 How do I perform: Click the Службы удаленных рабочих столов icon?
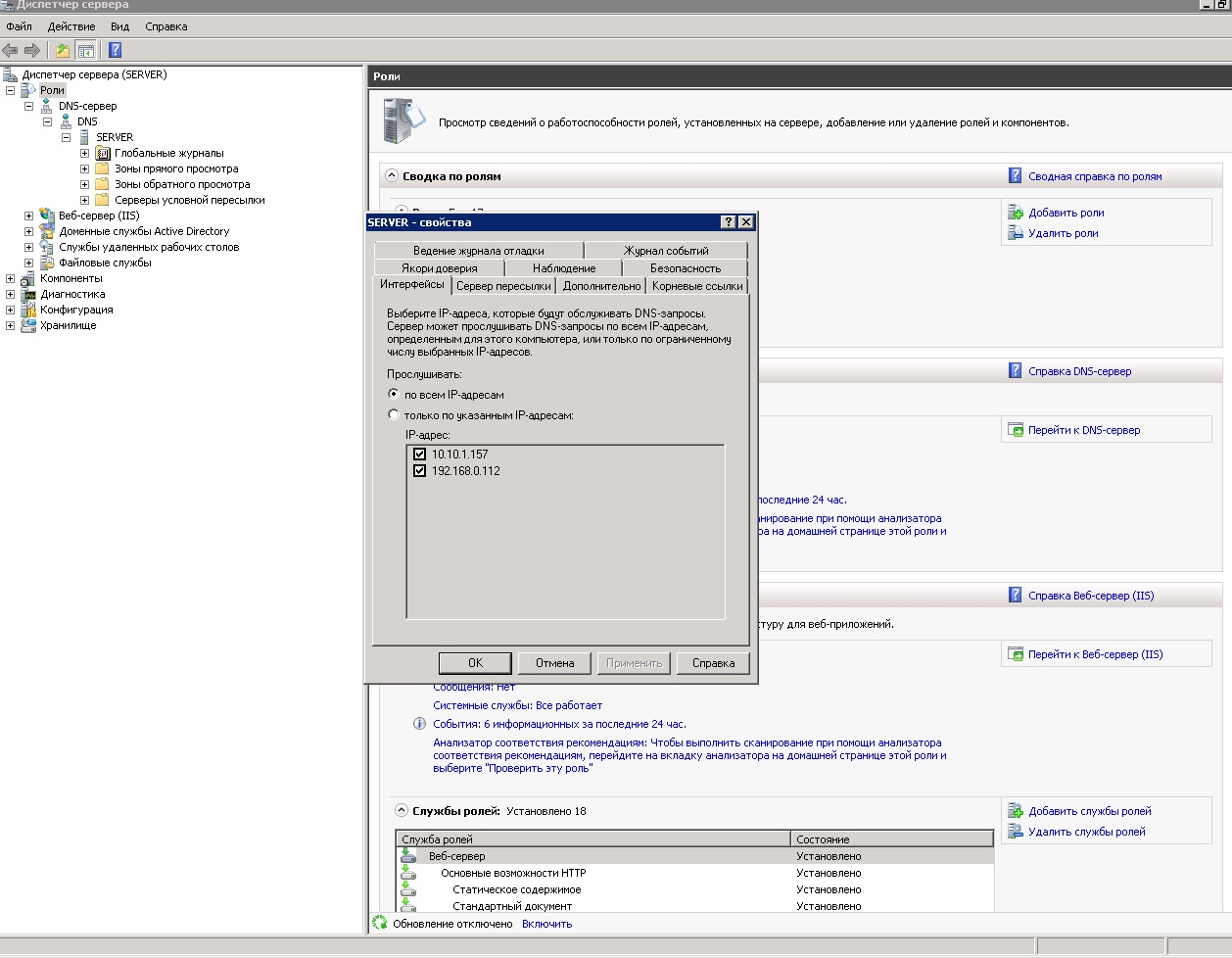pyautogui.click(x=47, y=247)
